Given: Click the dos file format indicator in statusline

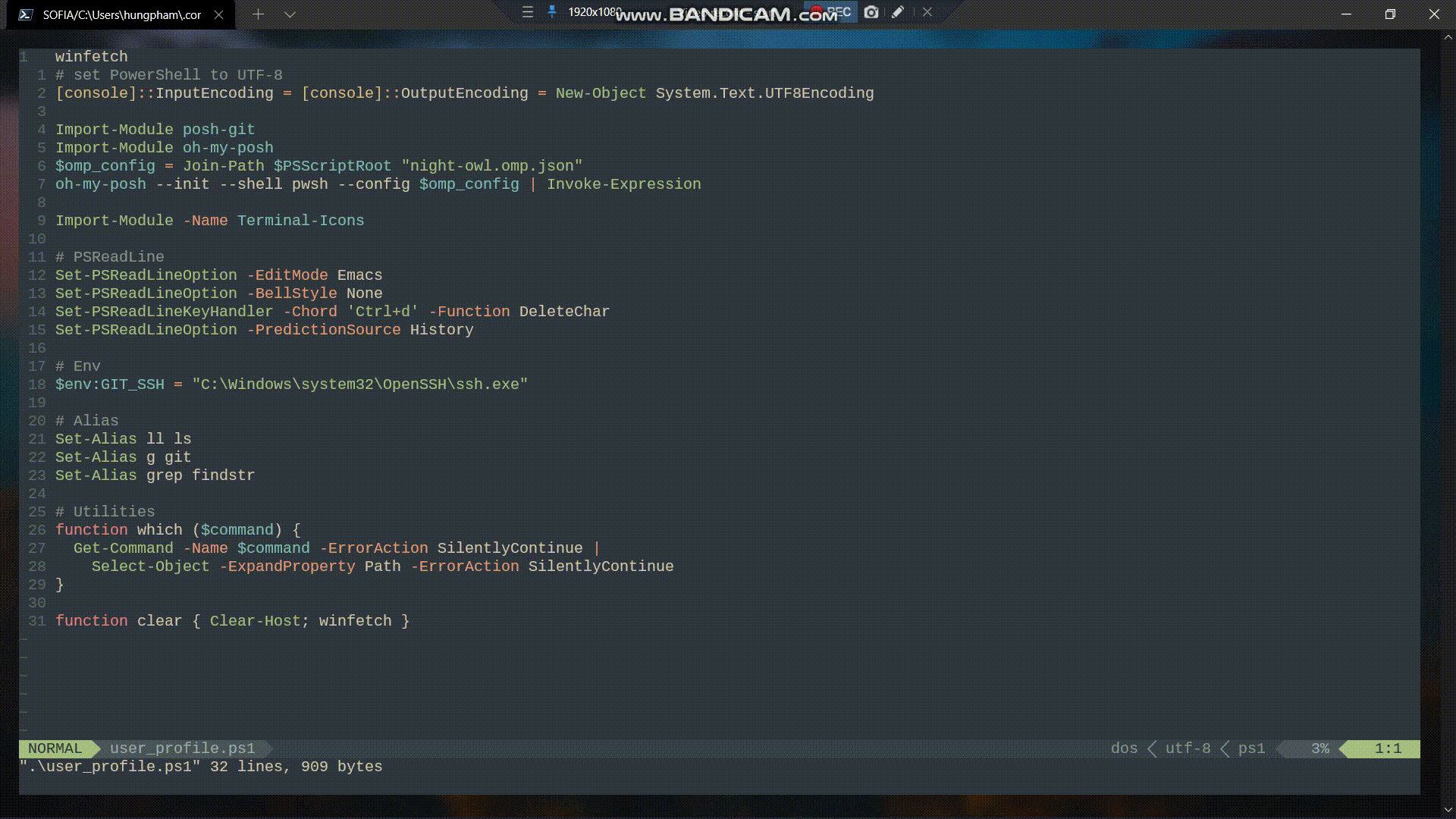Looking at the screenshot, I should click(1125, 748).
